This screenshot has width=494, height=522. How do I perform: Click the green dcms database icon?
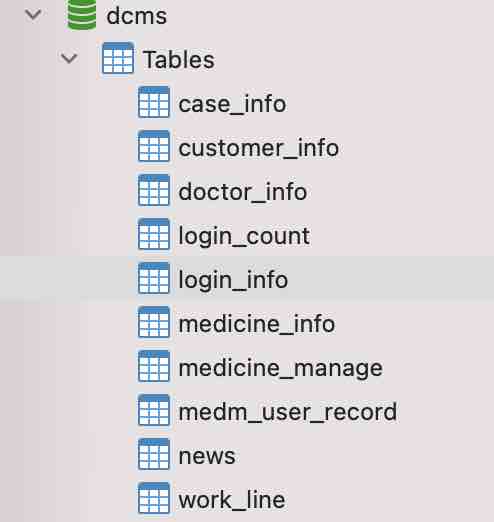[82, 15]
